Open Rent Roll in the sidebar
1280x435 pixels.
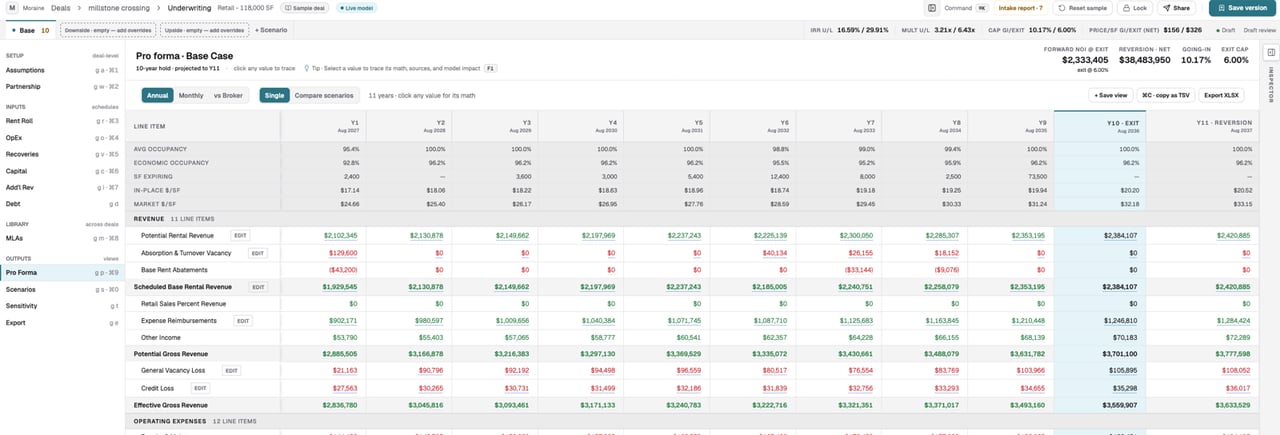pos(63,121)
